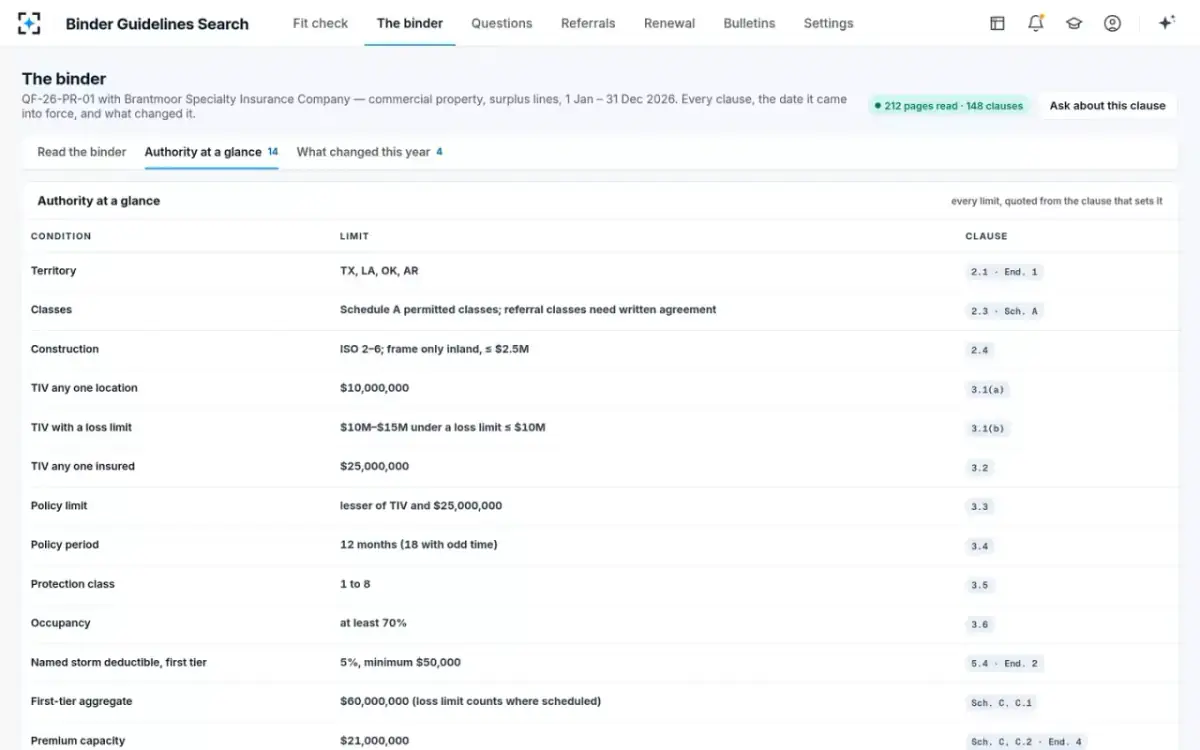Click the Schedule A permitted classes limit text

[x=528, y=310]
